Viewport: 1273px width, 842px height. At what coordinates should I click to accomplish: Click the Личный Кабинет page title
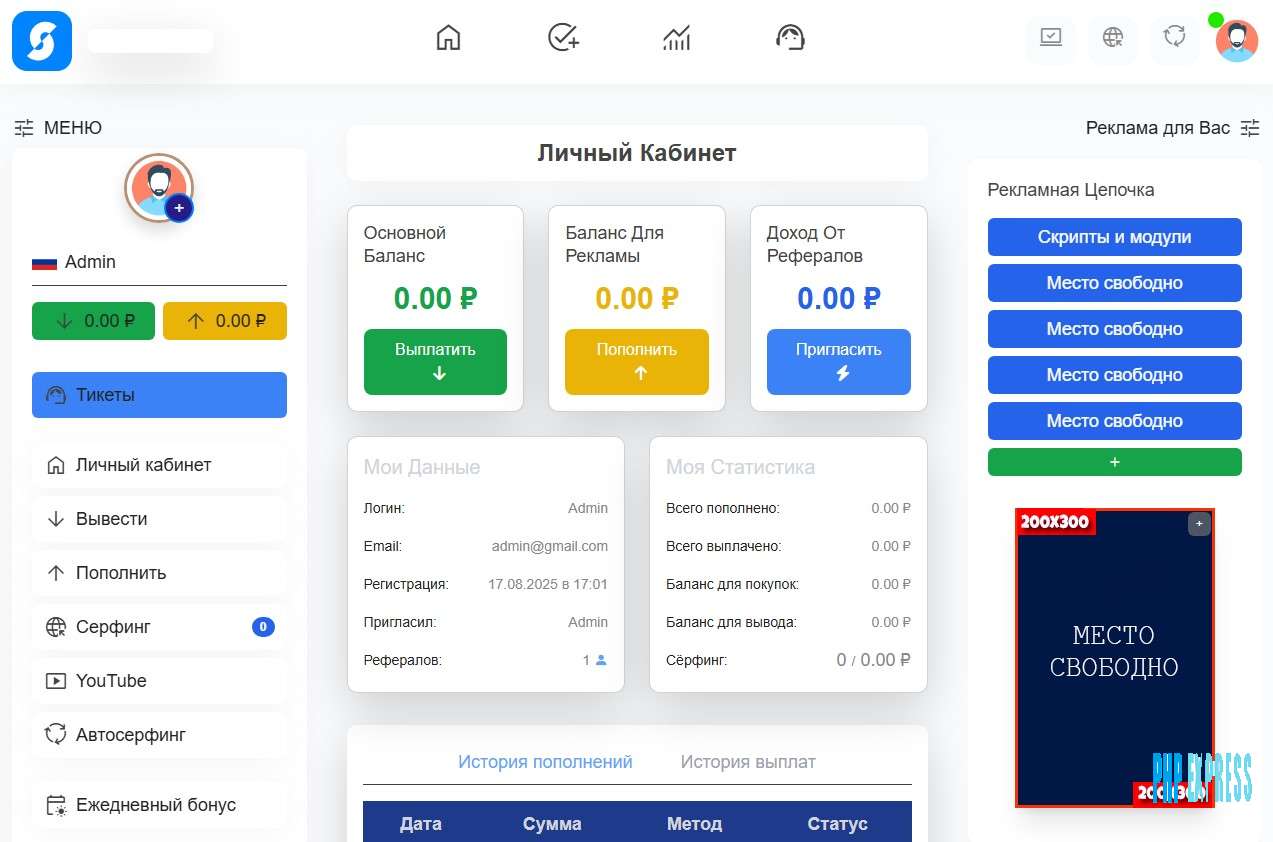[637, 153]
